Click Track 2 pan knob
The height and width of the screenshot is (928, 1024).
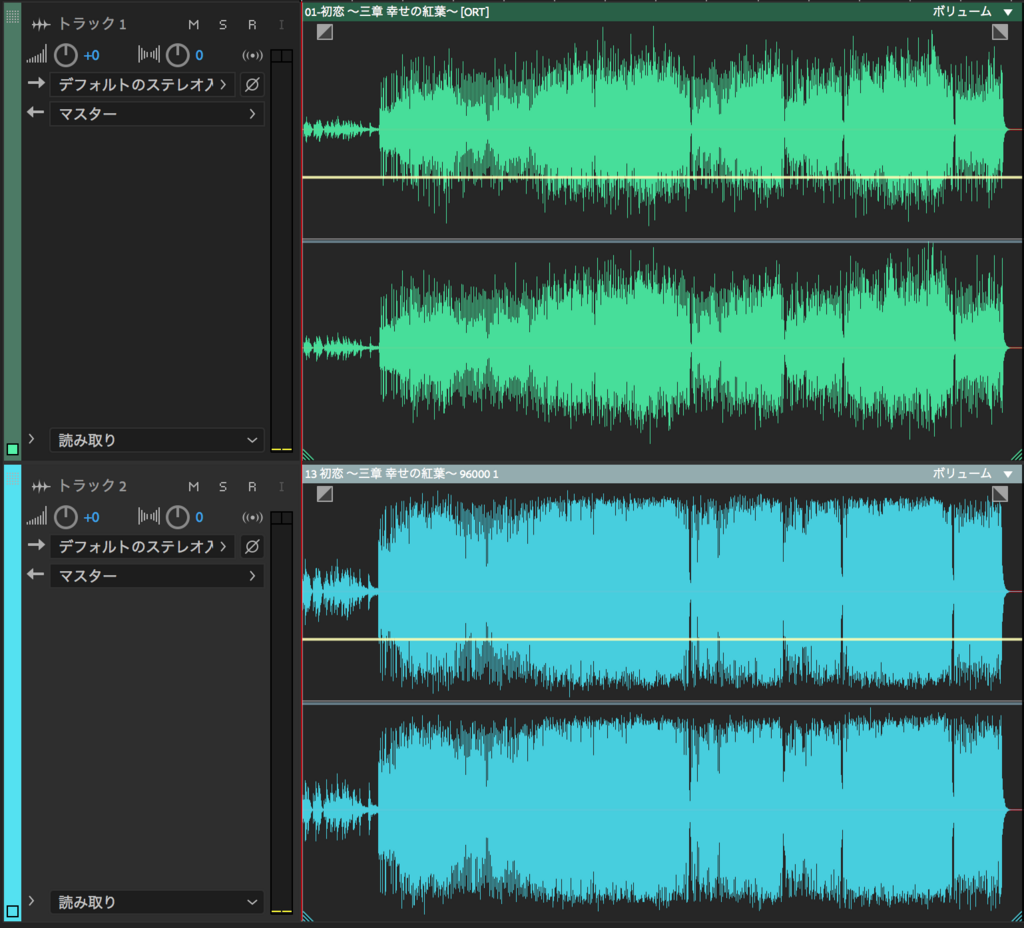pyautogui.click(x=177, y=517)
